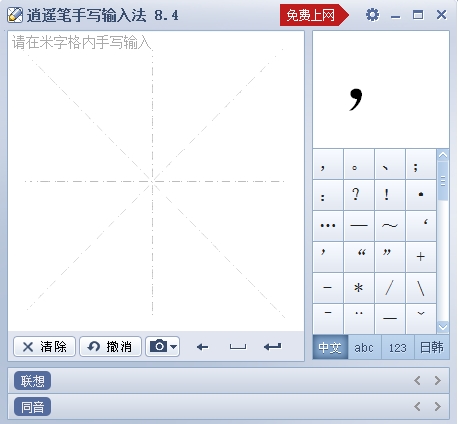Show next page of 联想 candidates
This screenshot has width=459, height=424.
(438, 380)
